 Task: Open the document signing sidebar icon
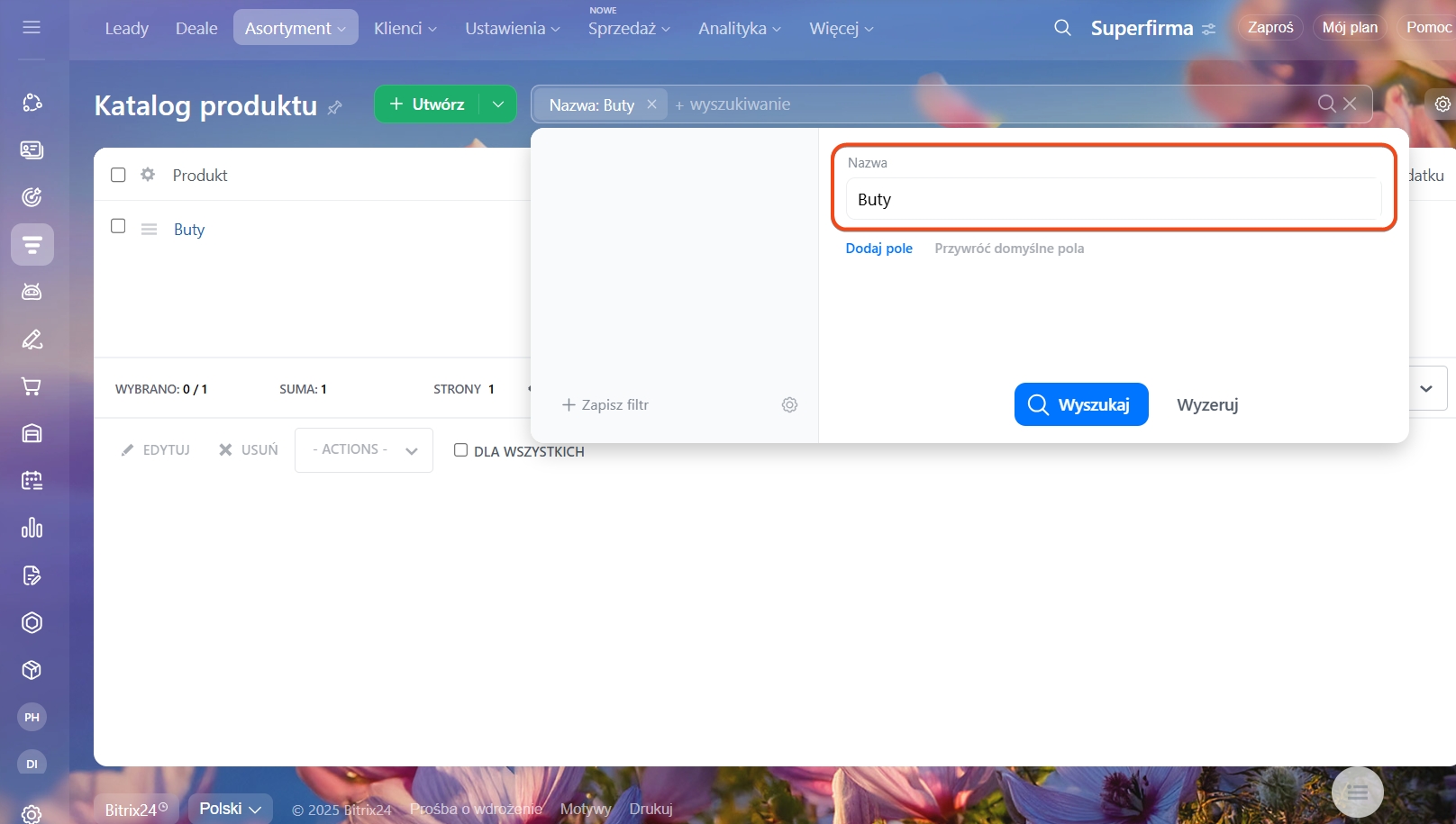[32, 575]
